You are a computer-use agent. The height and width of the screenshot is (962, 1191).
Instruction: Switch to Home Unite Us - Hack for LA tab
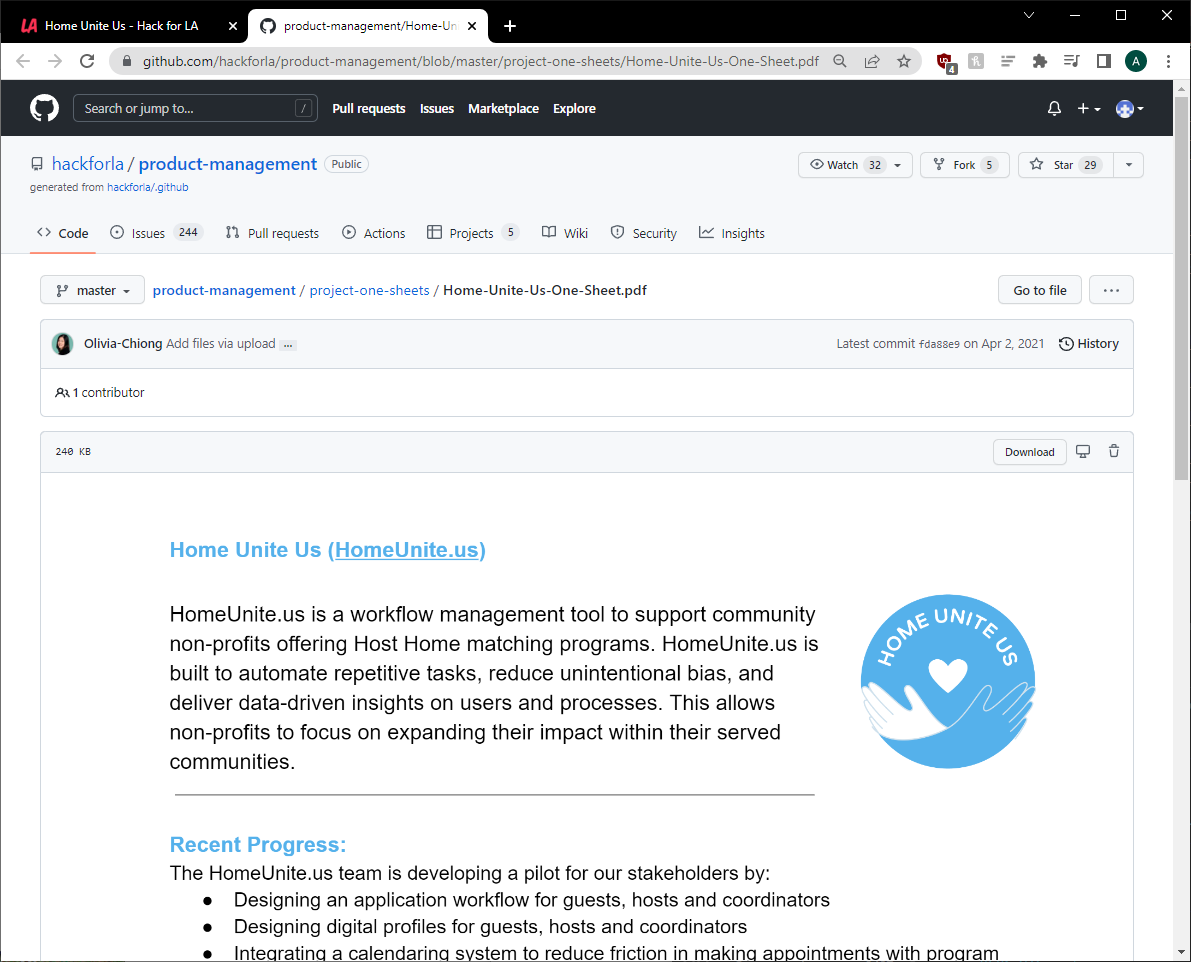point(124,26)
